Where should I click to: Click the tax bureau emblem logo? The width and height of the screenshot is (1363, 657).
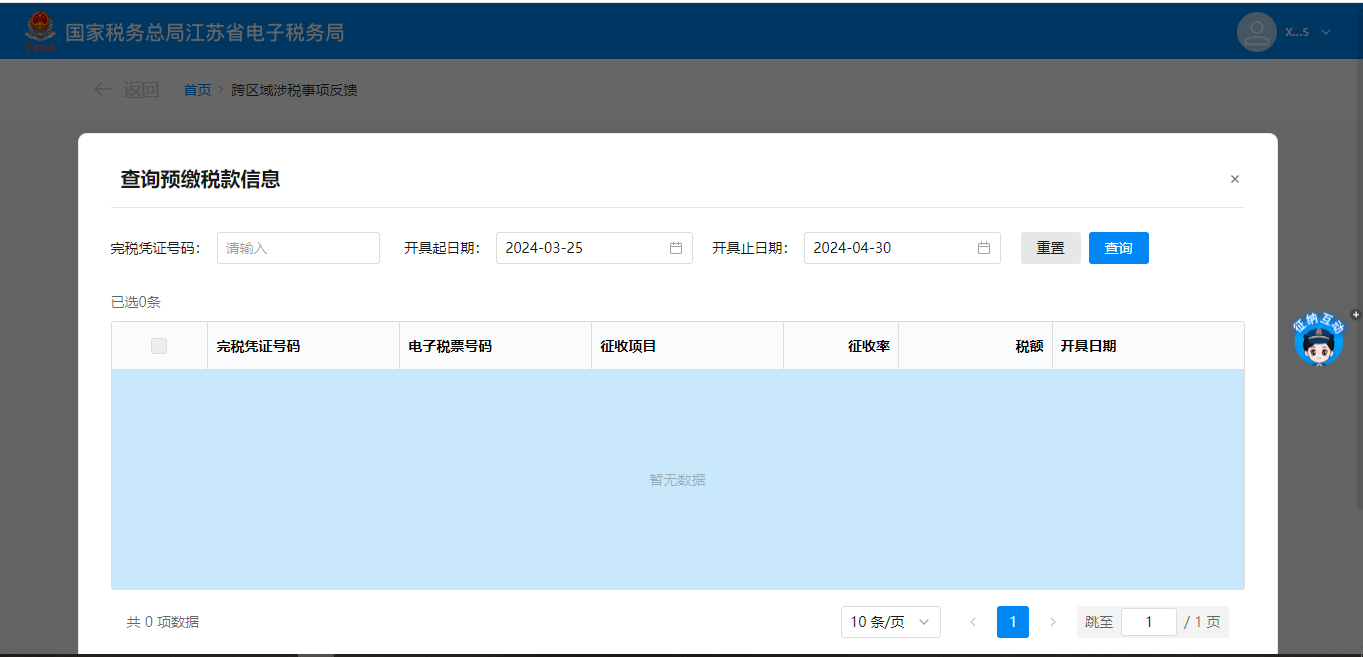(41, 31)
